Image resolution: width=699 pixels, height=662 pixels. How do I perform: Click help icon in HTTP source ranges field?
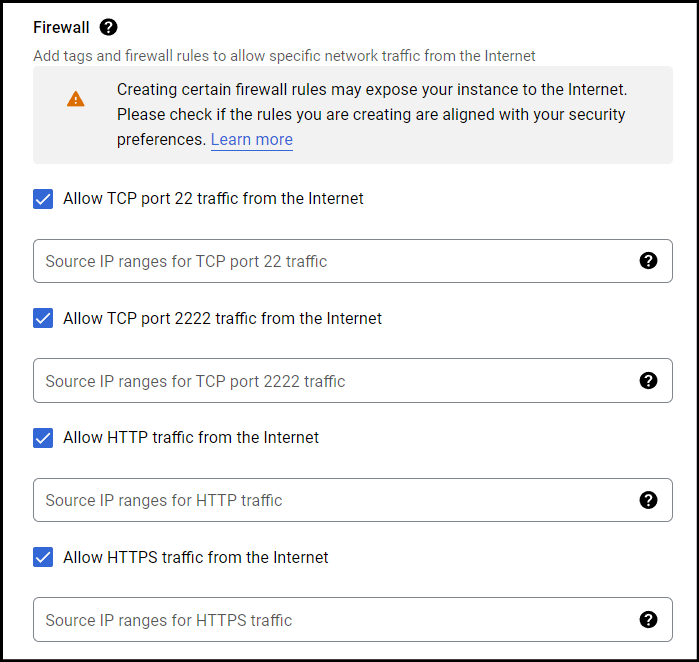tap(648, 500)
